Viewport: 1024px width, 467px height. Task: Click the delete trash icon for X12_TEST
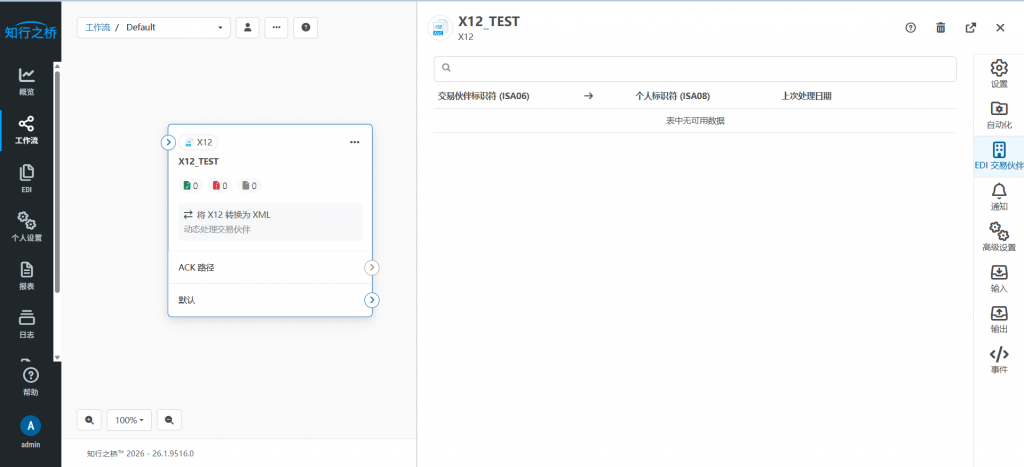(x=940, y=27)
